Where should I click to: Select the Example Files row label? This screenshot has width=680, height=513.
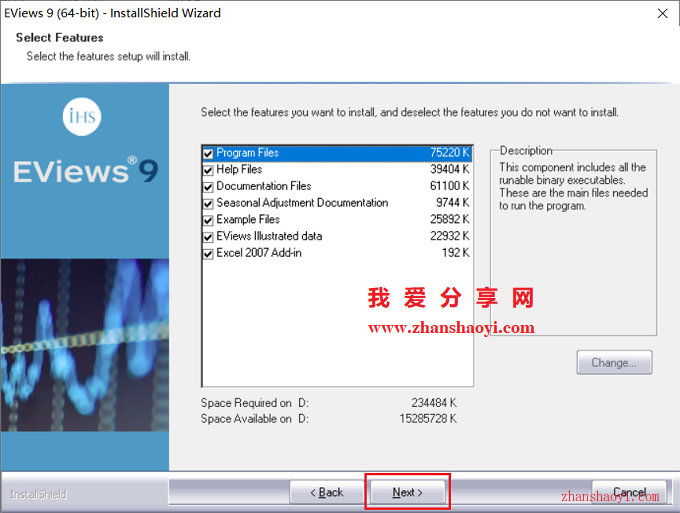pos(248,219)
